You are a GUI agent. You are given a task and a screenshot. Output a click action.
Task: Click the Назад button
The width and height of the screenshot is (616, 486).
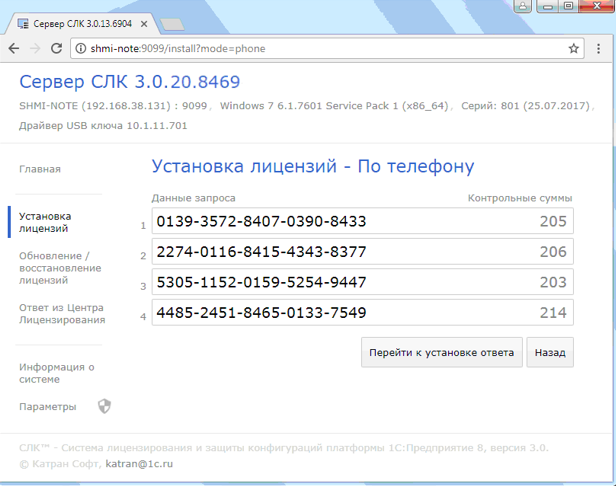pos(550,352)
